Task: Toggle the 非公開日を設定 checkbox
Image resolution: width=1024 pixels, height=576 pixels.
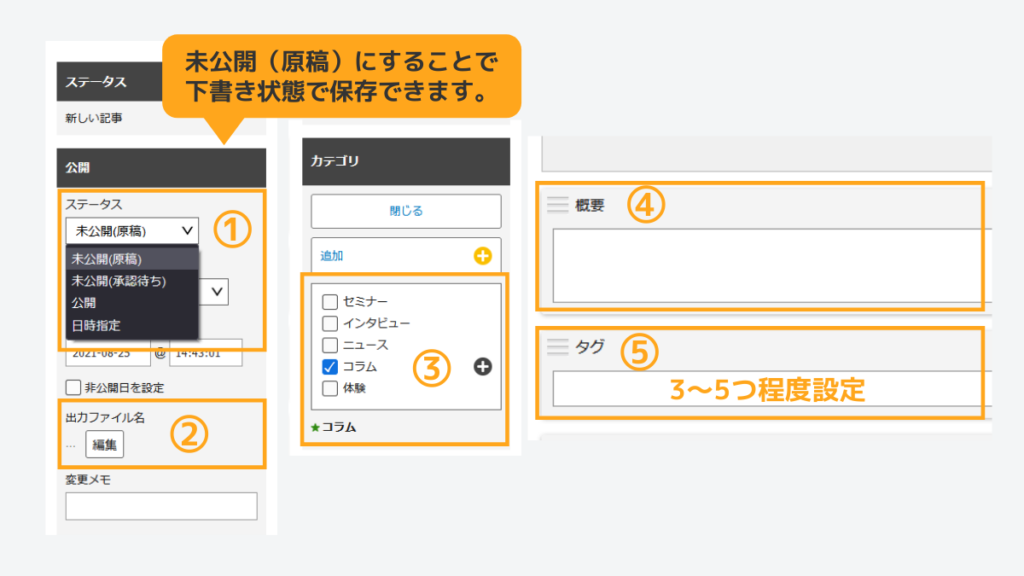Action: coord(72,387)
